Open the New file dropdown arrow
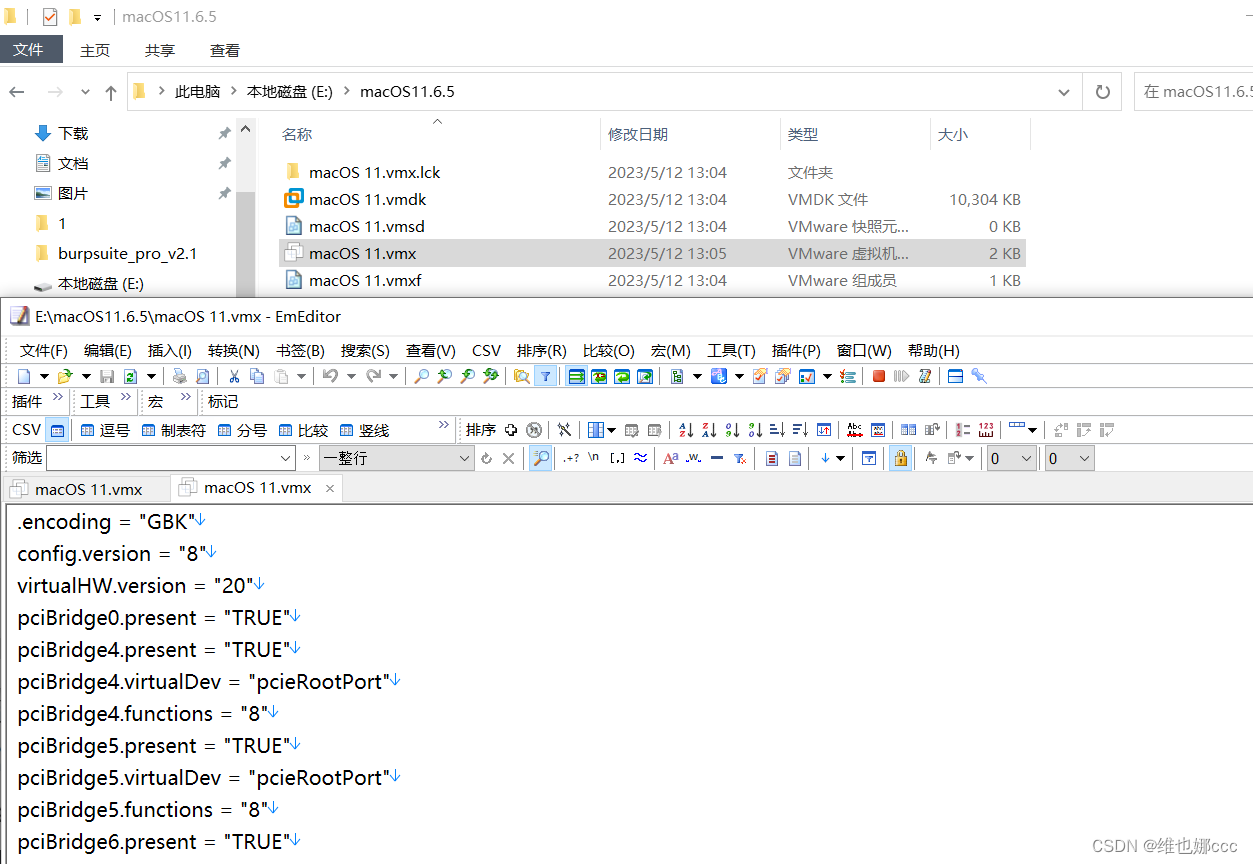The width and height of the screenshot is (1253, 864). (x=44, y=376)
